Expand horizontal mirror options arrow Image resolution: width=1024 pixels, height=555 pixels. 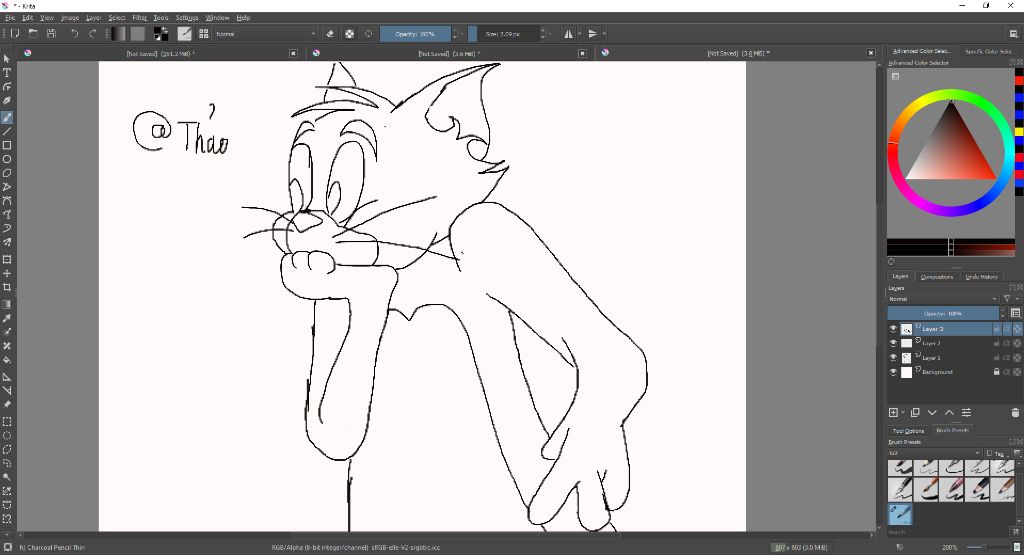click(x=579, y=33)
